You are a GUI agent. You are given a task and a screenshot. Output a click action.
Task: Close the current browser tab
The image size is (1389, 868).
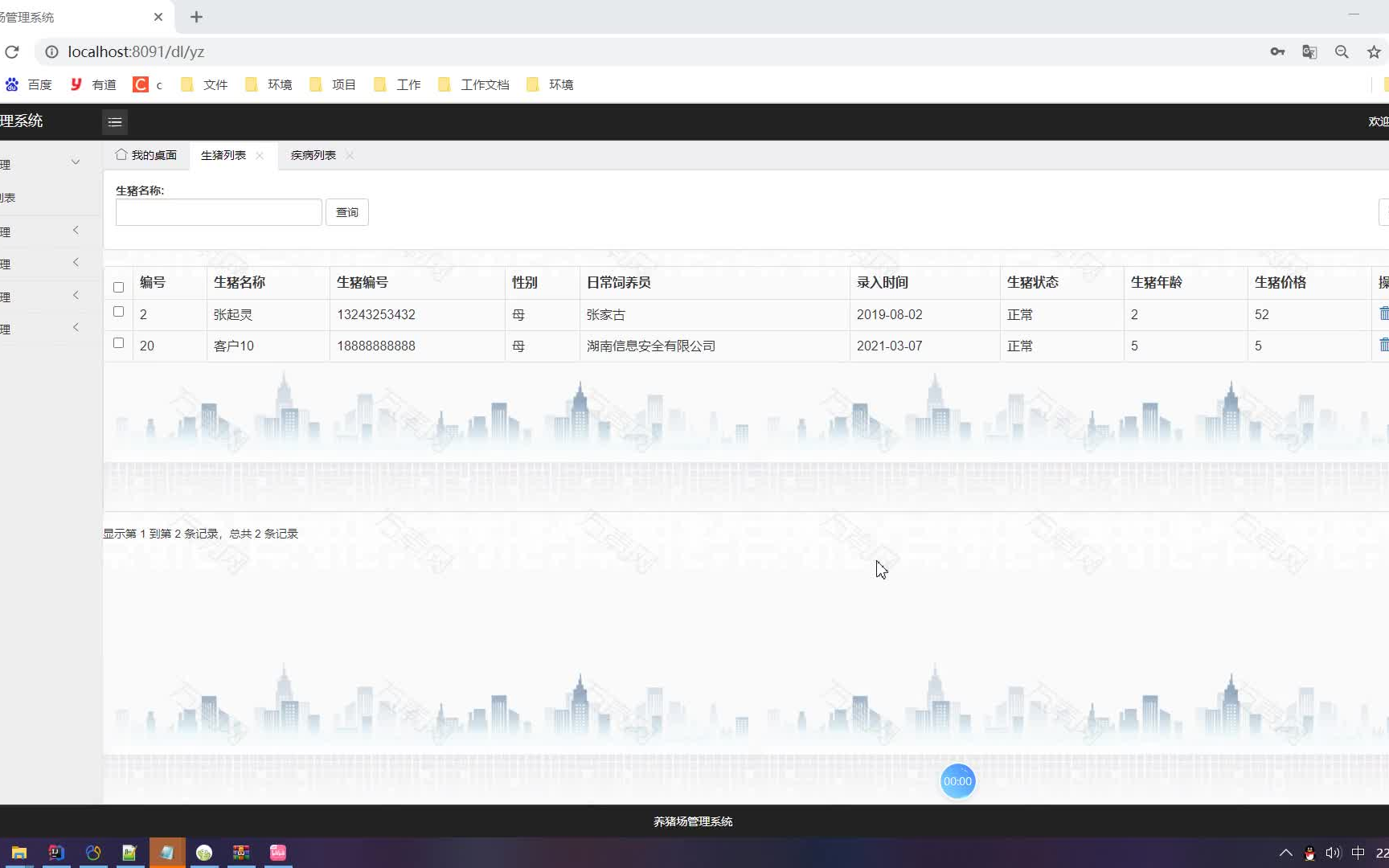click(x=158, y=17)
